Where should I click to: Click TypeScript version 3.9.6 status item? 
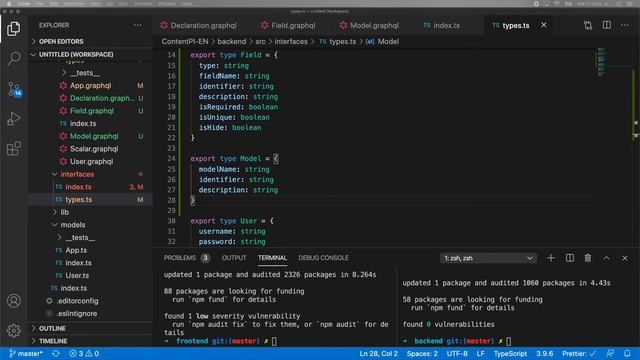tap(544, 353)
